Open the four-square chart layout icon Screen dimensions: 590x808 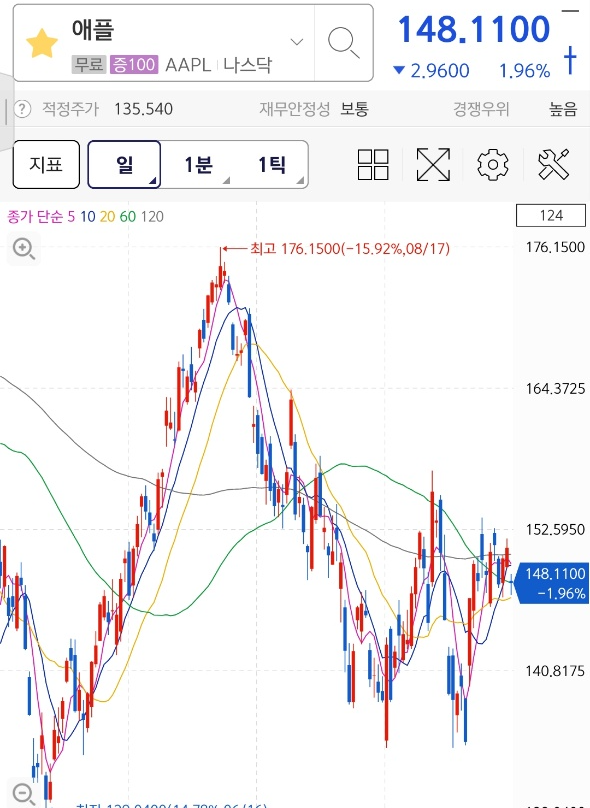tap(373, 165)
